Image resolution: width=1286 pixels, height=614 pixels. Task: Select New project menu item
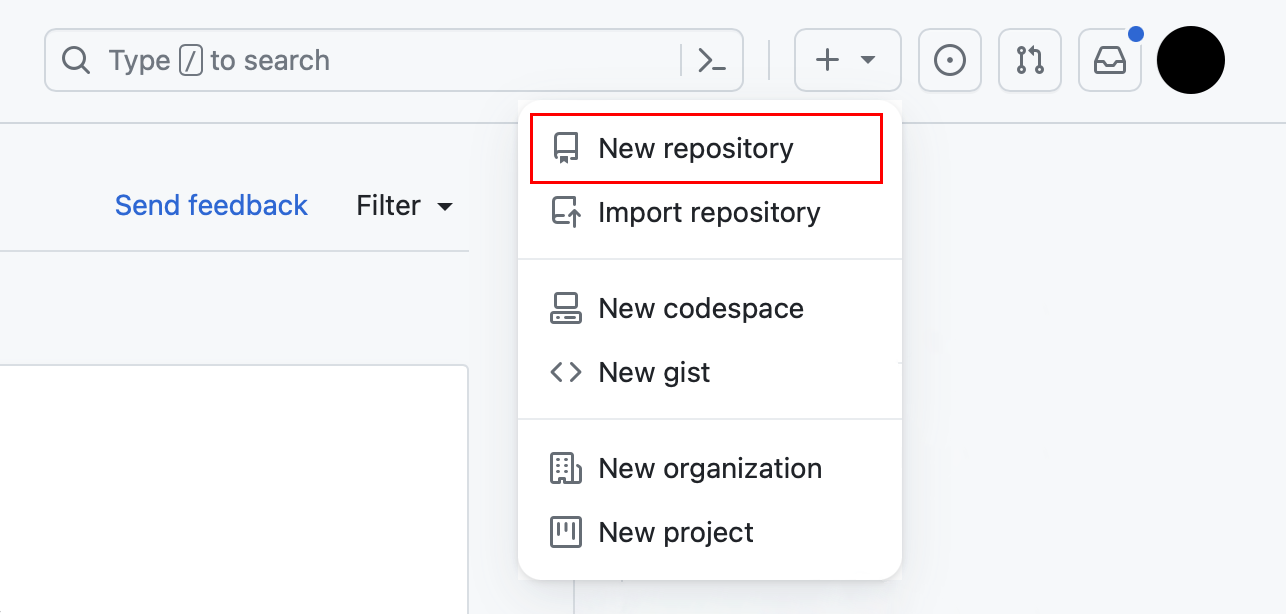point(710,532)
